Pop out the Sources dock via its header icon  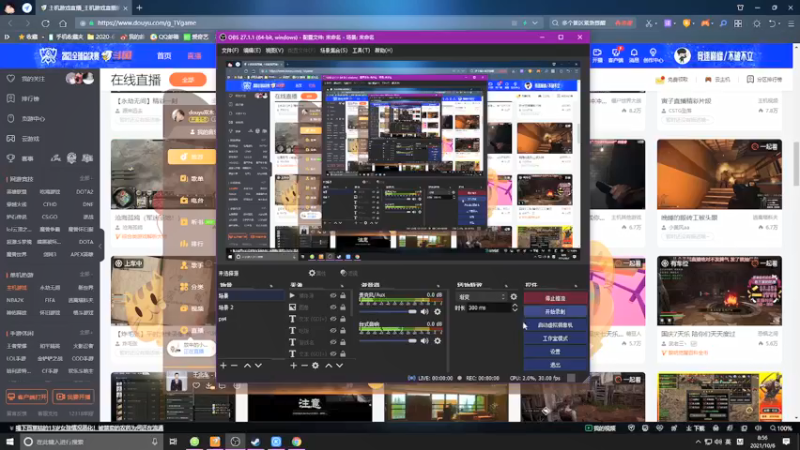[342, 285]
